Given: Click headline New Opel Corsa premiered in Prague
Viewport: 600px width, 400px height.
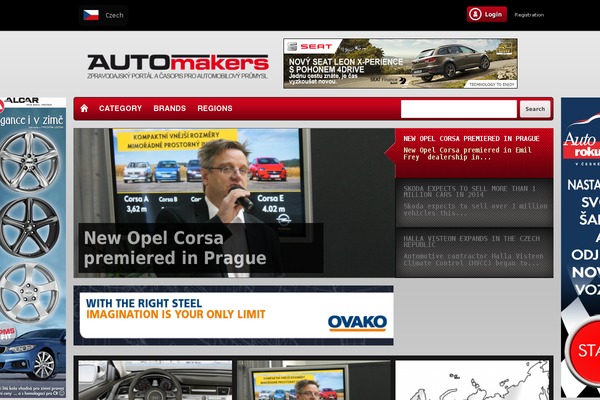Looking at the screenshot, I should 175,248.
